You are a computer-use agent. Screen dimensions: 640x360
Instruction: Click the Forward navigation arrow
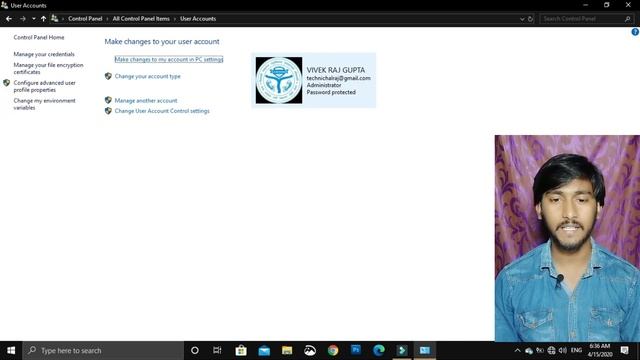[x=22, y=19]
